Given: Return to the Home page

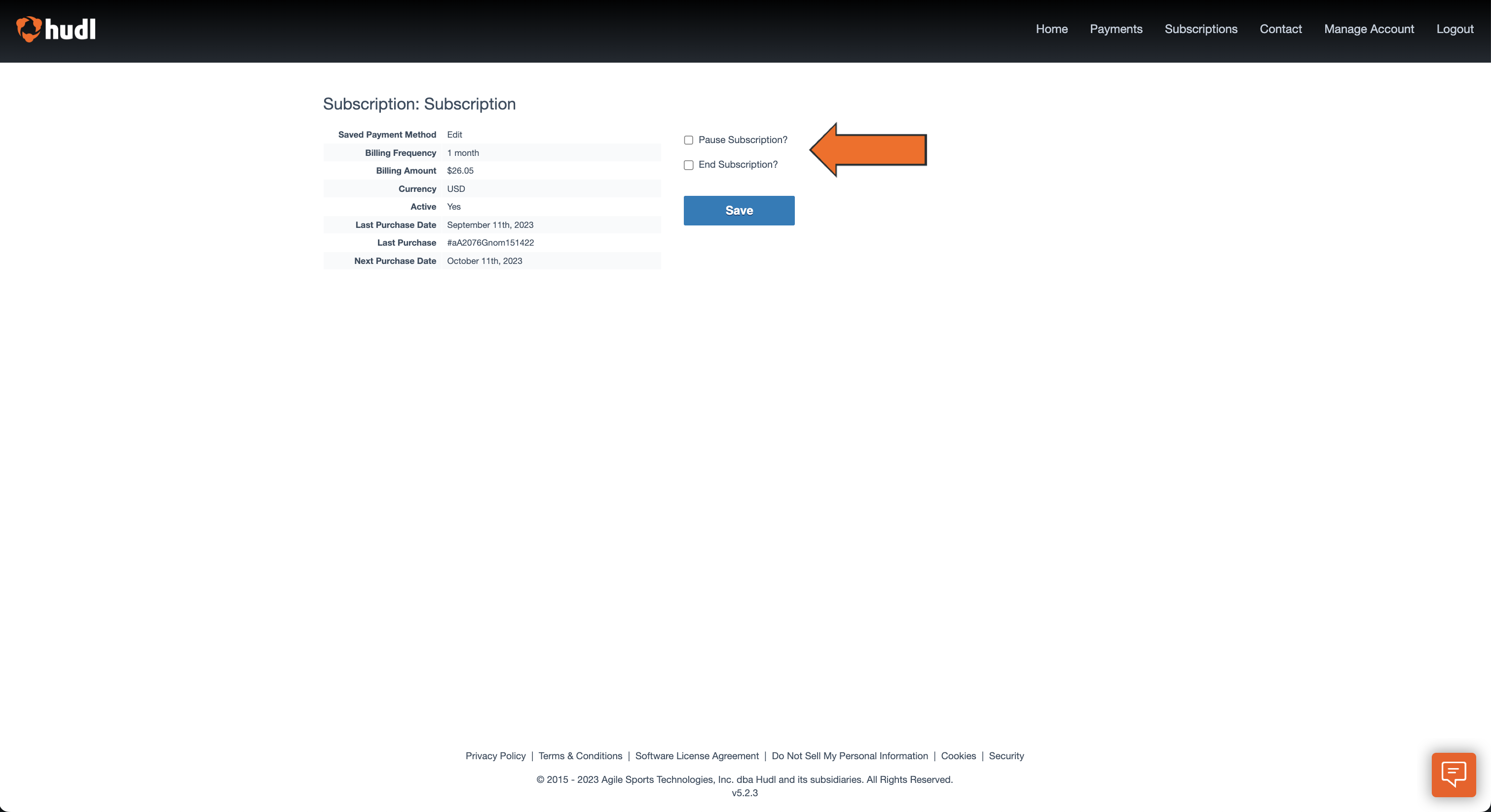Looking at the screenshot, I should click(1052, 29).
